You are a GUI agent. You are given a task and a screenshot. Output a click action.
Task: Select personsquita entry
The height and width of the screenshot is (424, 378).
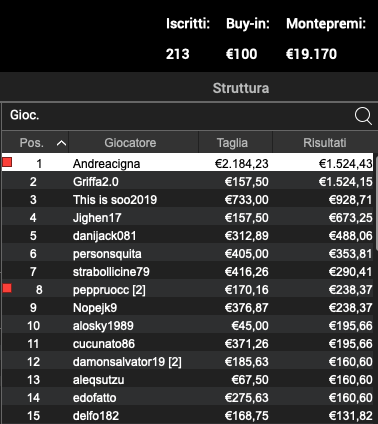click(187, 254)
